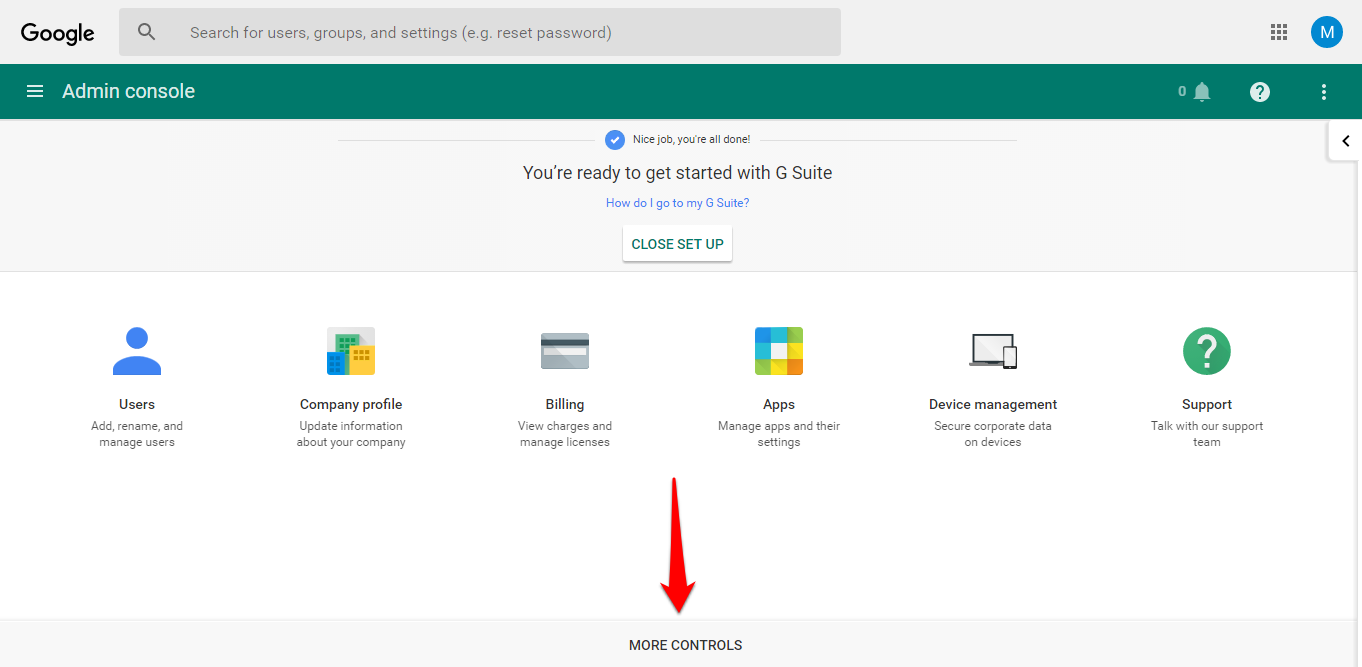1362x667 pixels.
Task: Click the CLOSE SET UP button
Action: (x=677, y=244)
